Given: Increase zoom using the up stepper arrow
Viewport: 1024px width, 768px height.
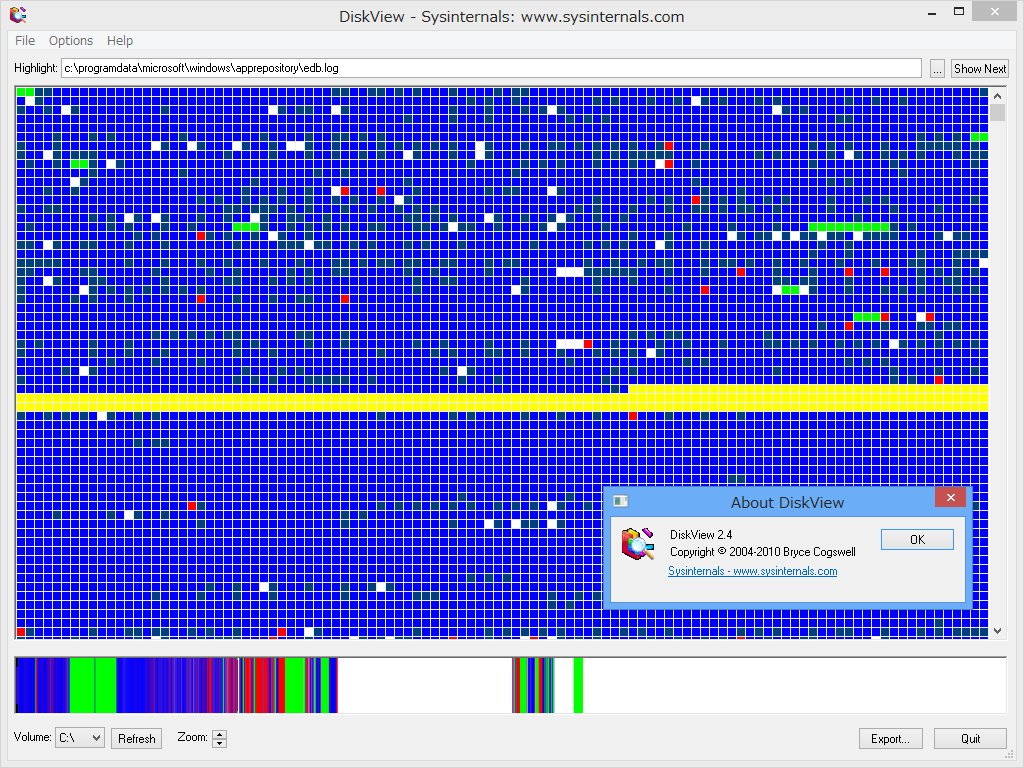Looking at the screenshot, I should click(x=218, y=733).
